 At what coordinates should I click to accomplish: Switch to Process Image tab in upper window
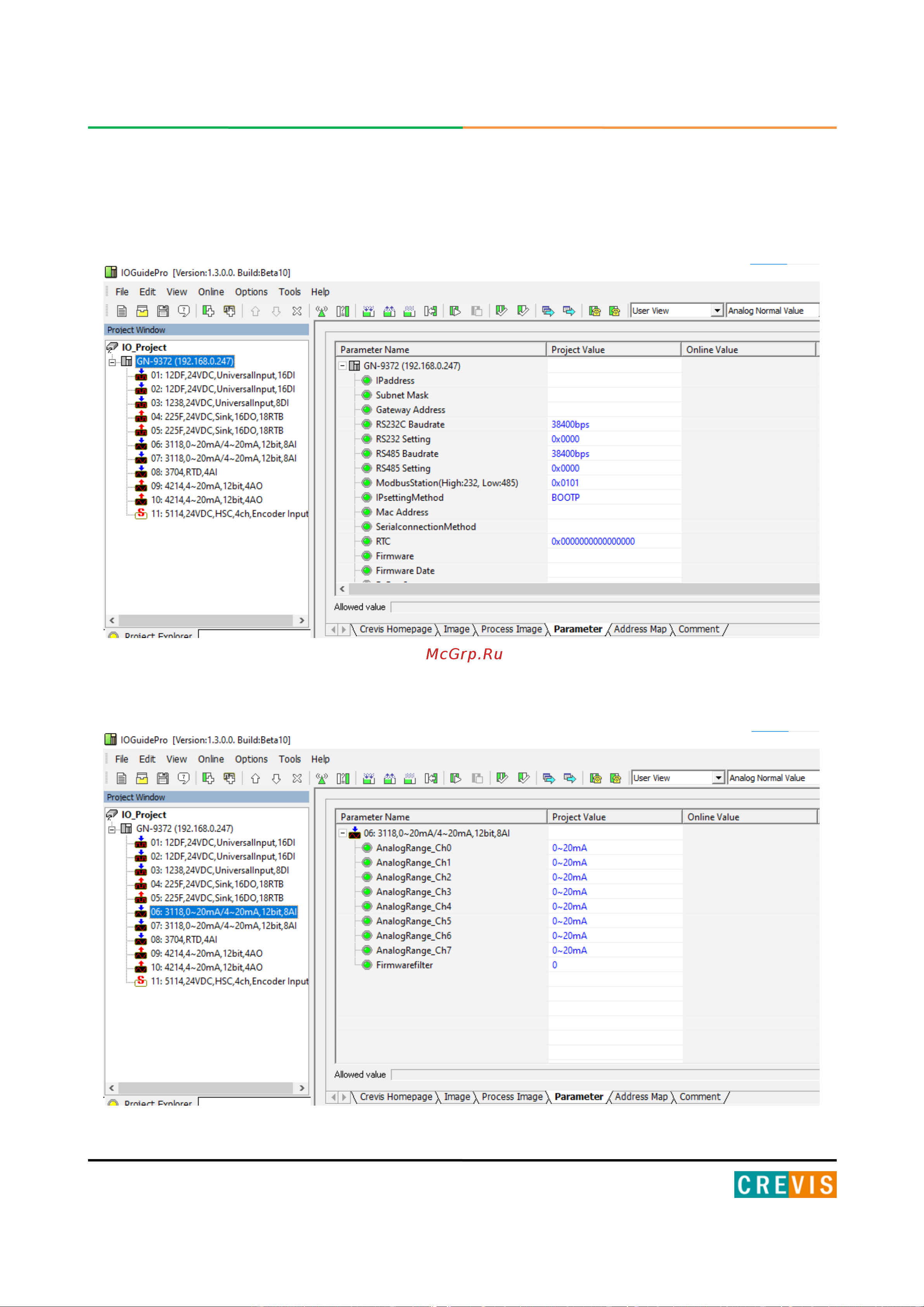[x=512, y=629]
